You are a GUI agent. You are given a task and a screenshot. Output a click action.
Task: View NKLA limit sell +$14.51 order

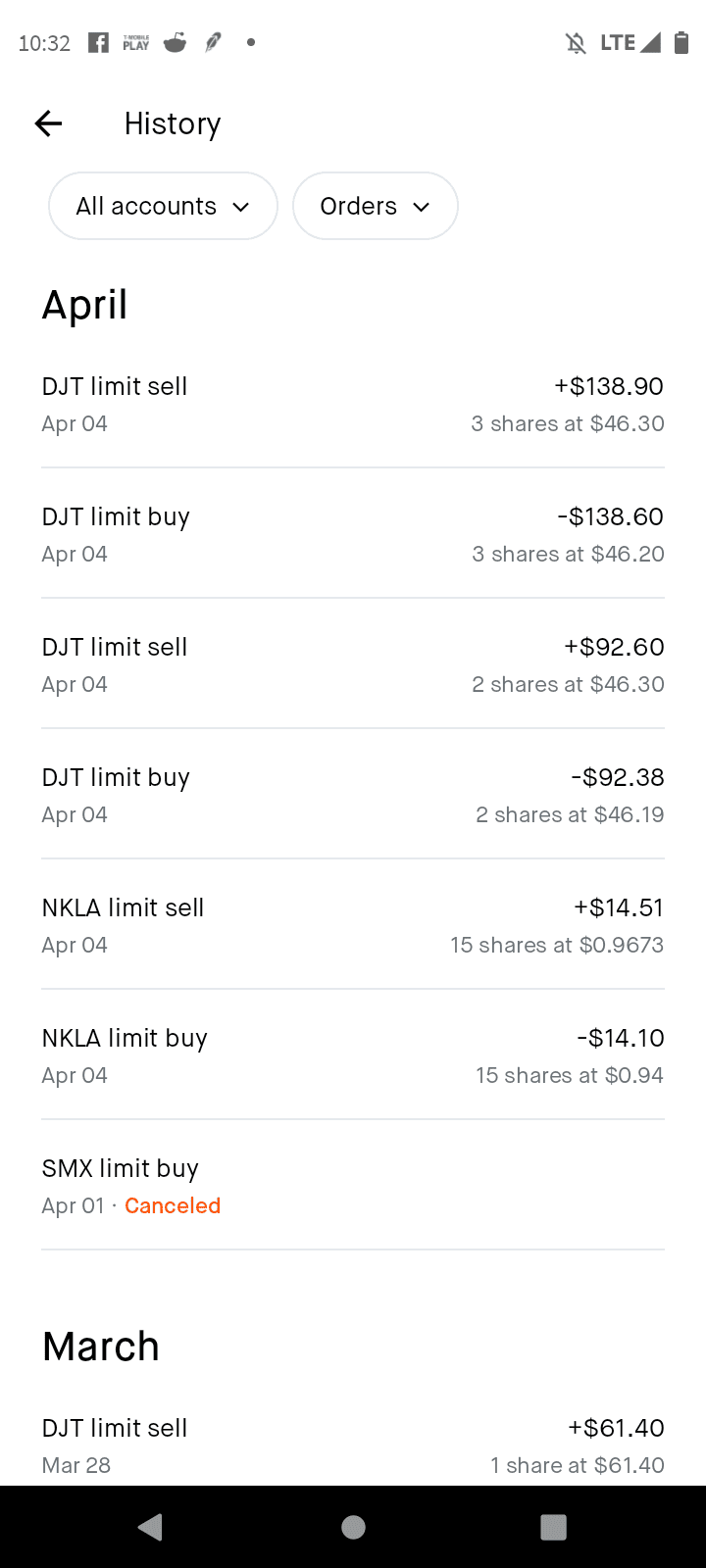[x=353, y=925]
